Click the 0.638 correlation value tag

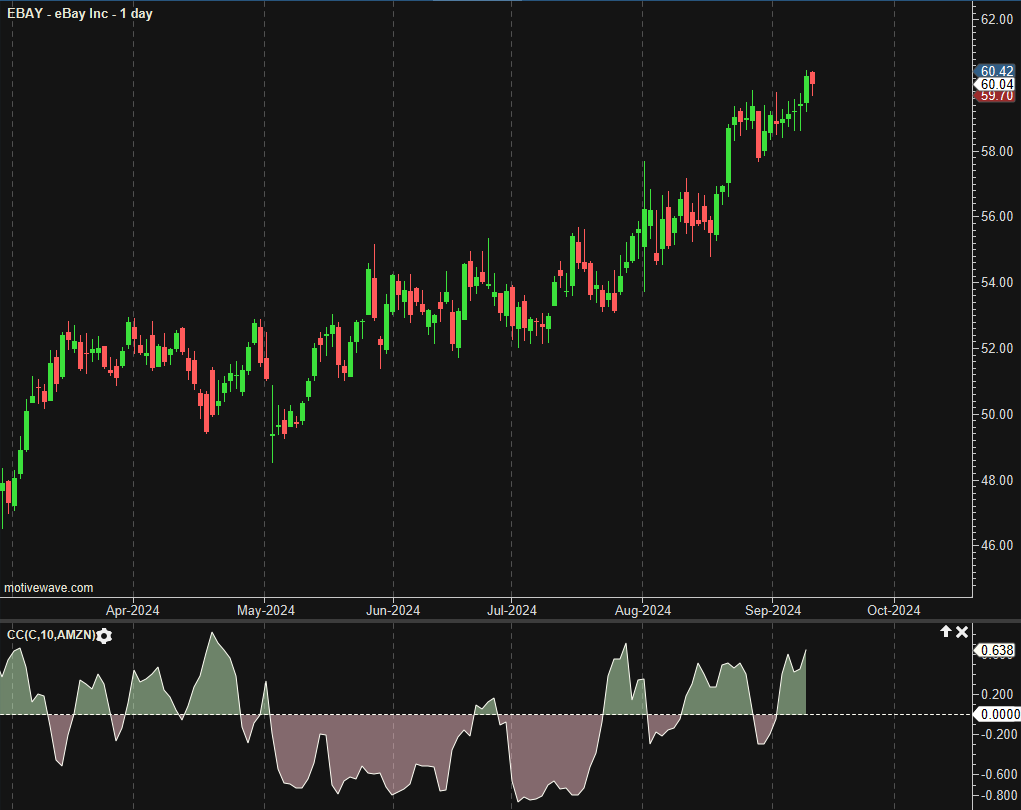coord(996,651)
